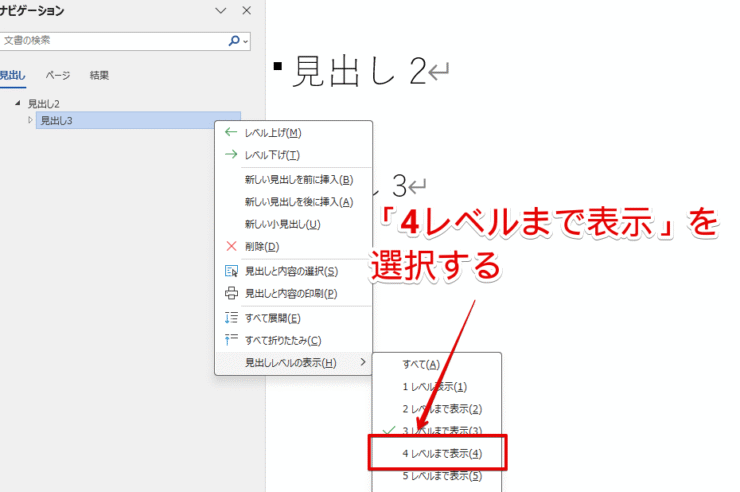
Task: Click the printer icon in the menu
Action: [231, 293]
